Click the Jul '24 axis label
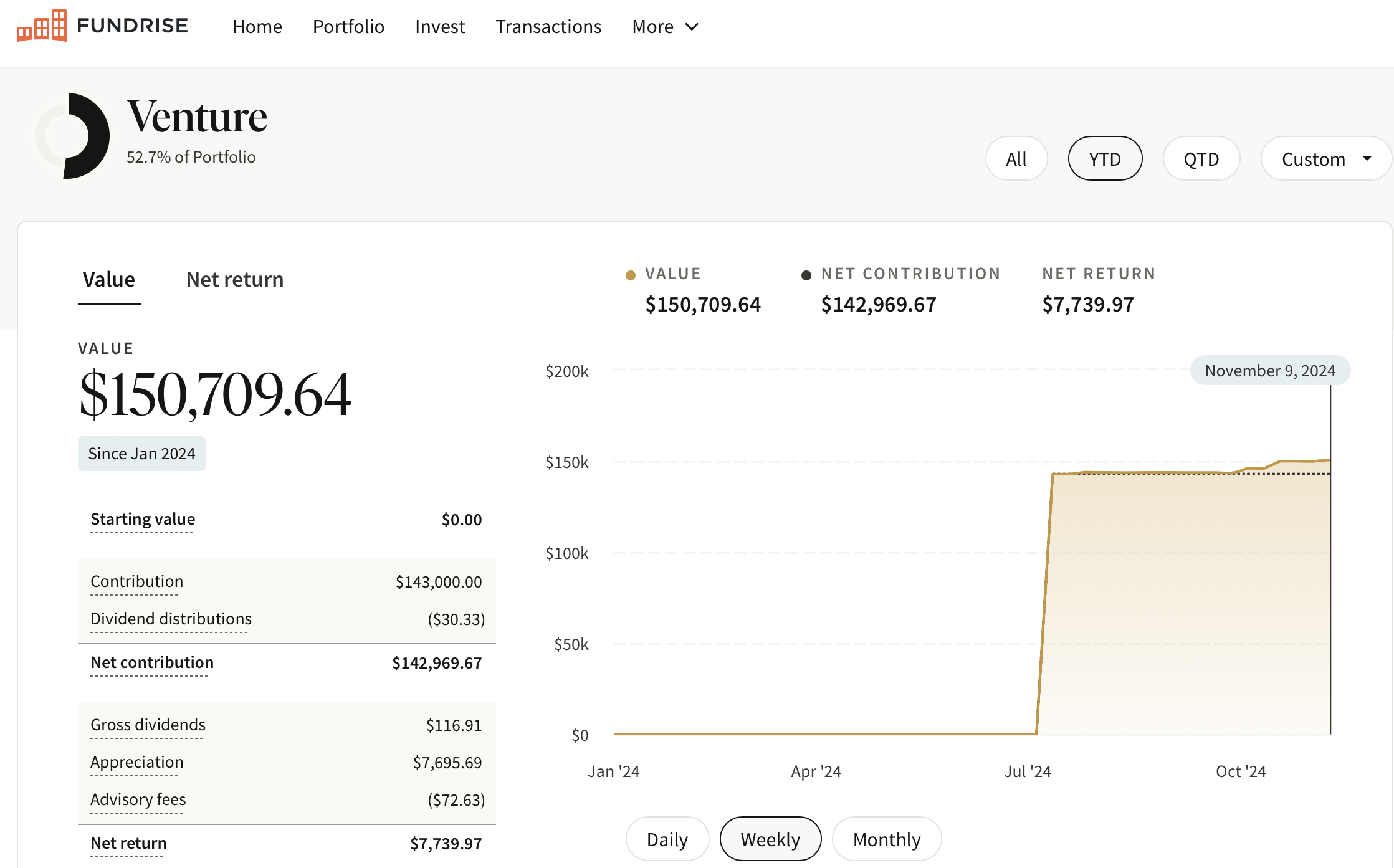This screenshot has height=868, width=1394. click(1028, 771)
